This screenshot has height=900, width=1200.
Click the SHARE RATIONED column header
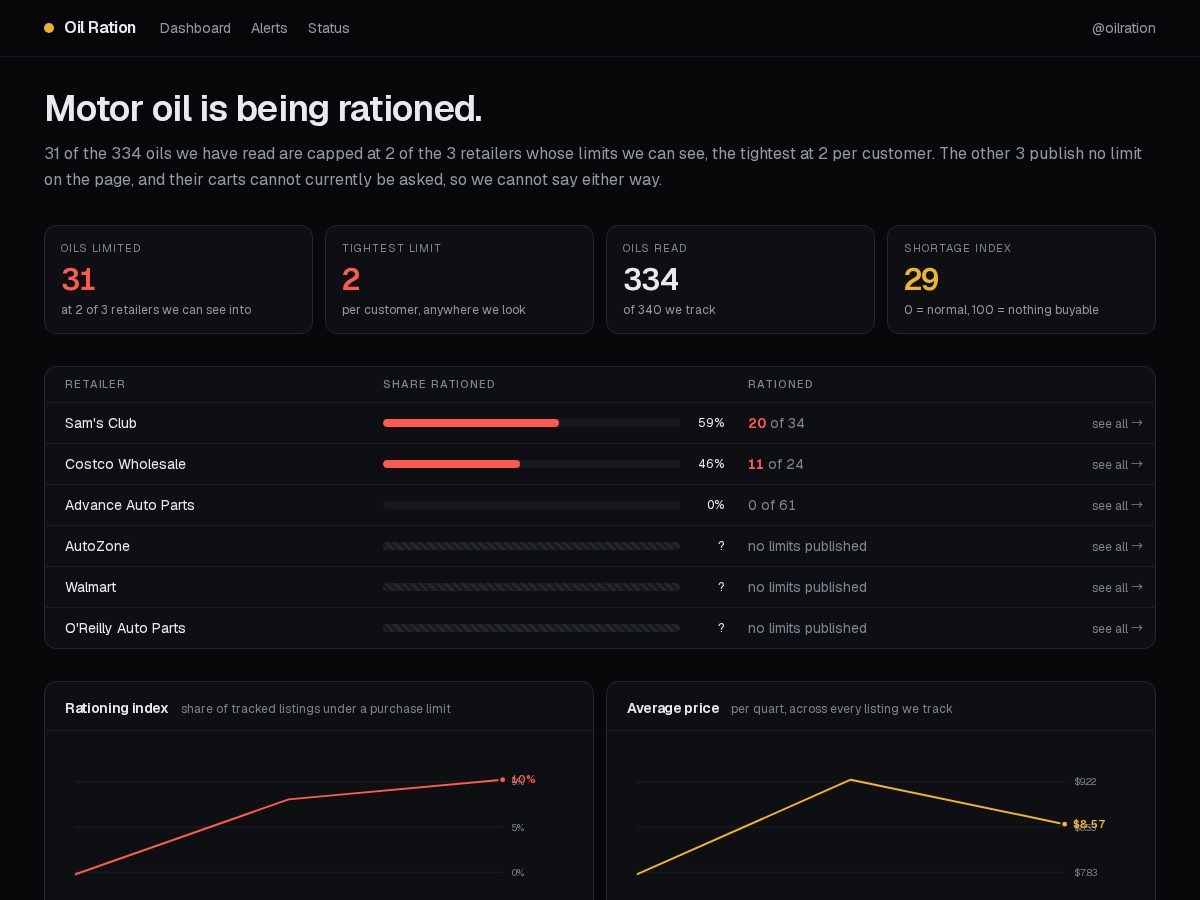click(x=439, y=384)
